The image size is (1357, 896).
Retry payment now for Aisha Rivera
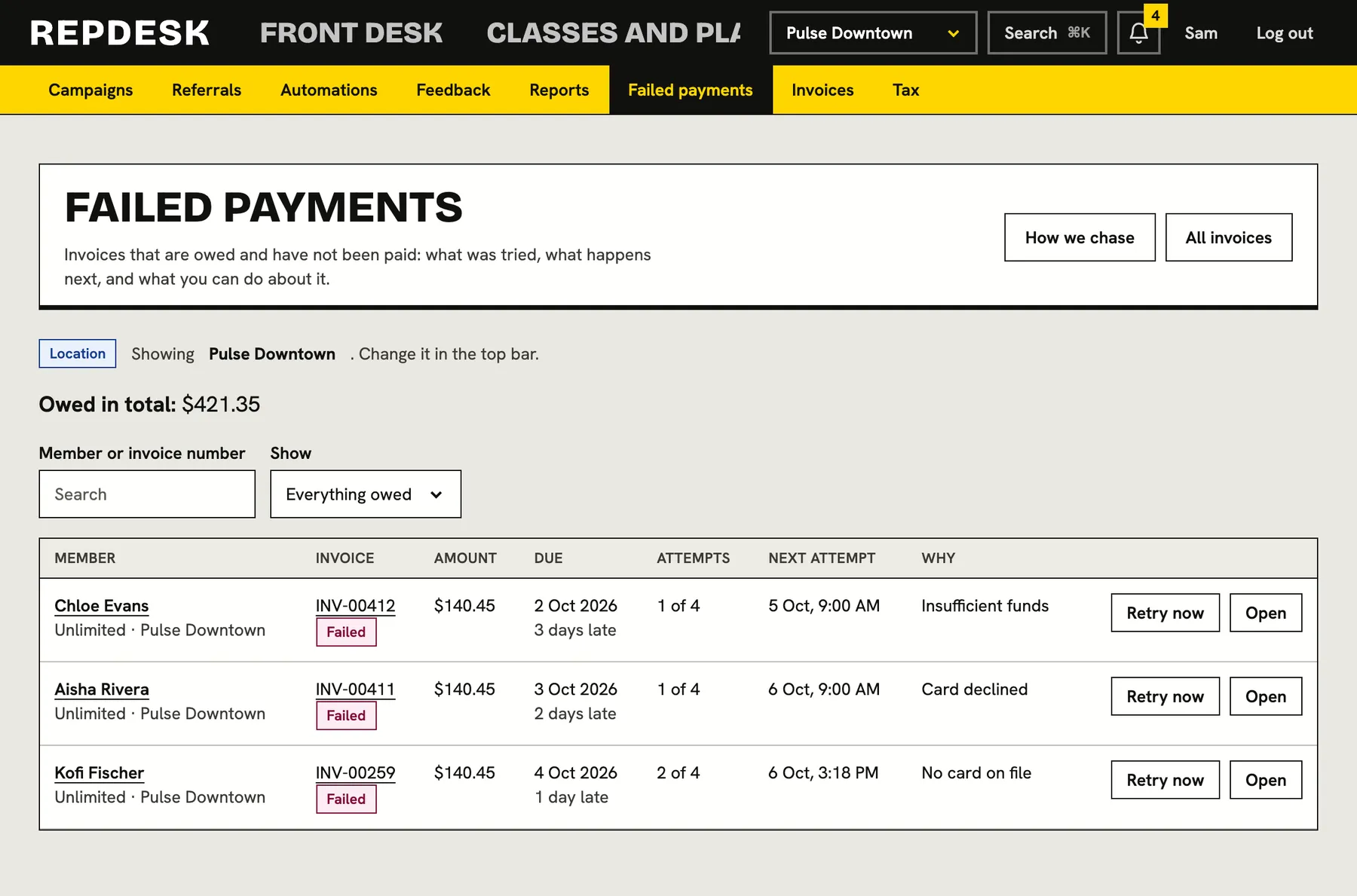[1165, 696]
